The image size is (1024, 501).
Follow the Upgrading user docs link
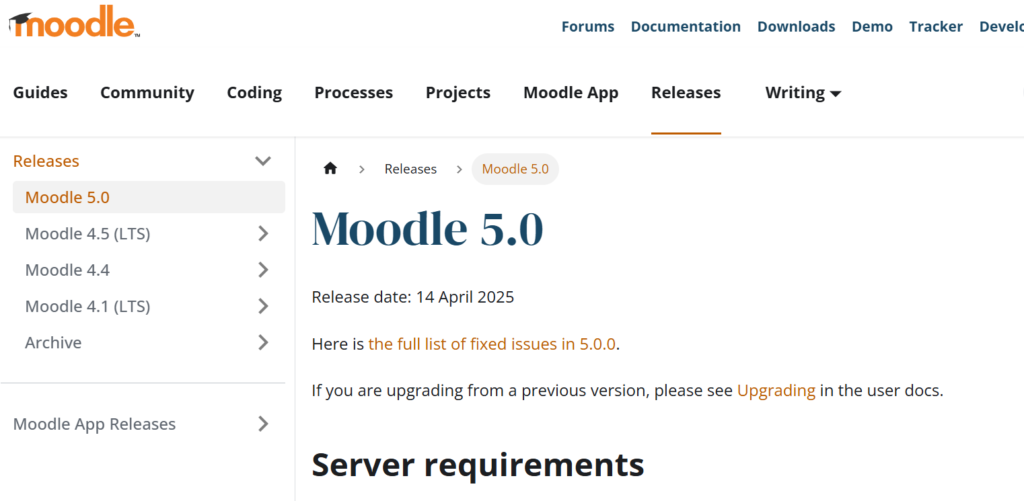coord(776,391)
